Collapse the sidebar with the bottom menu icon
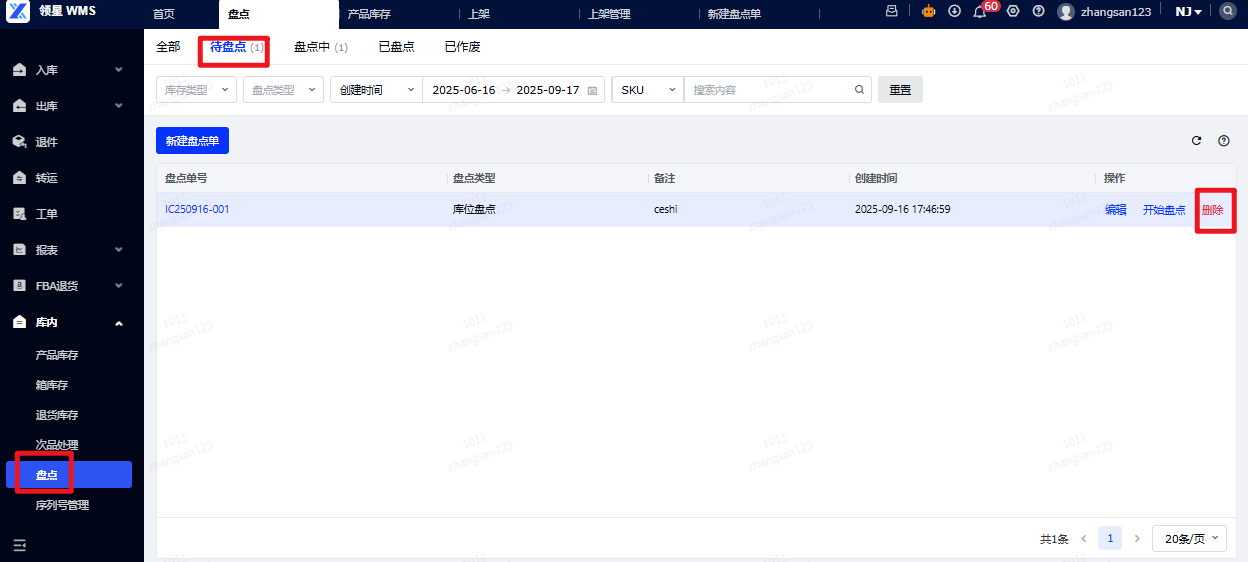This screenshot has height=562, width=1248. [x=19, y=545]
